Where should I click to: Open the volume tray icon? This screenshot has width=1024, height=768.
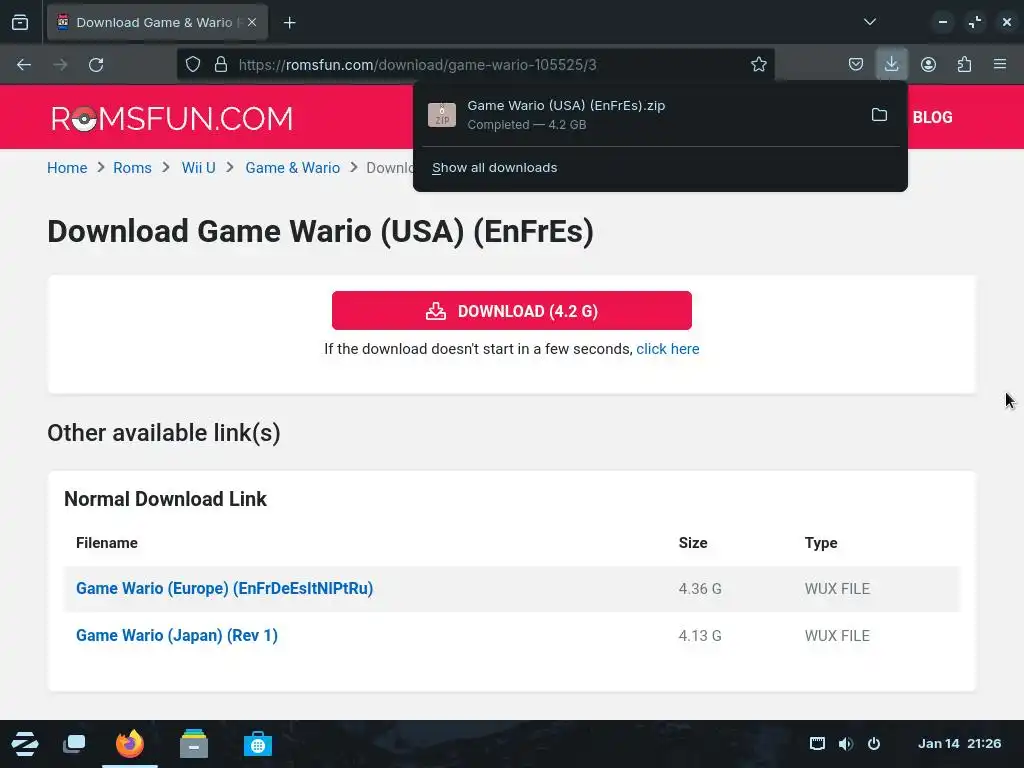[x=846, y=744]
